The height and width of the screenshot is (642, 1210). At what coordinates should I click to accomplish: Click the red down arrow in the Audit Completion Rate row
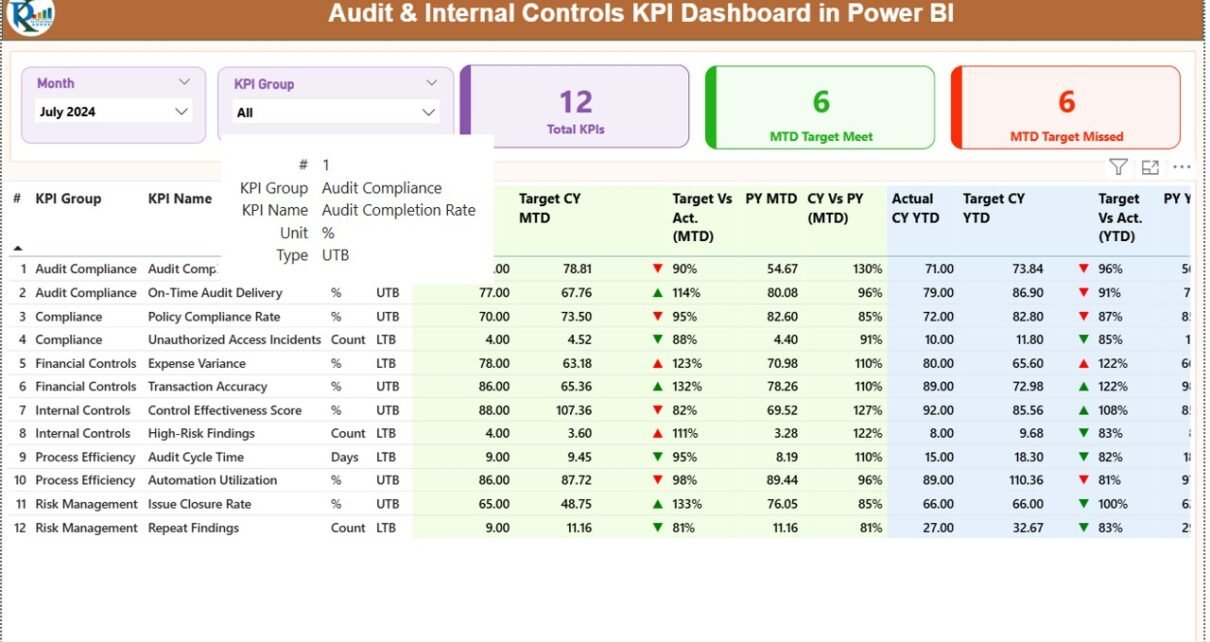657,269
